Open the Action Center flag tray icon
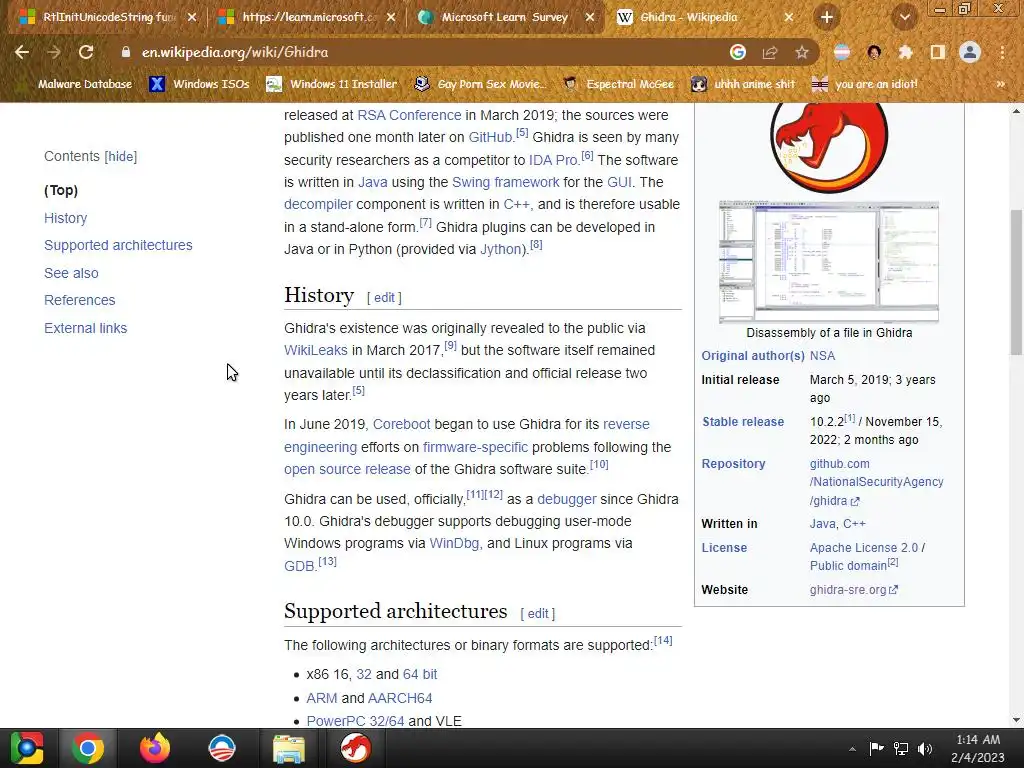The height and width of the screenshot is (768, 1024). point(876,749)
